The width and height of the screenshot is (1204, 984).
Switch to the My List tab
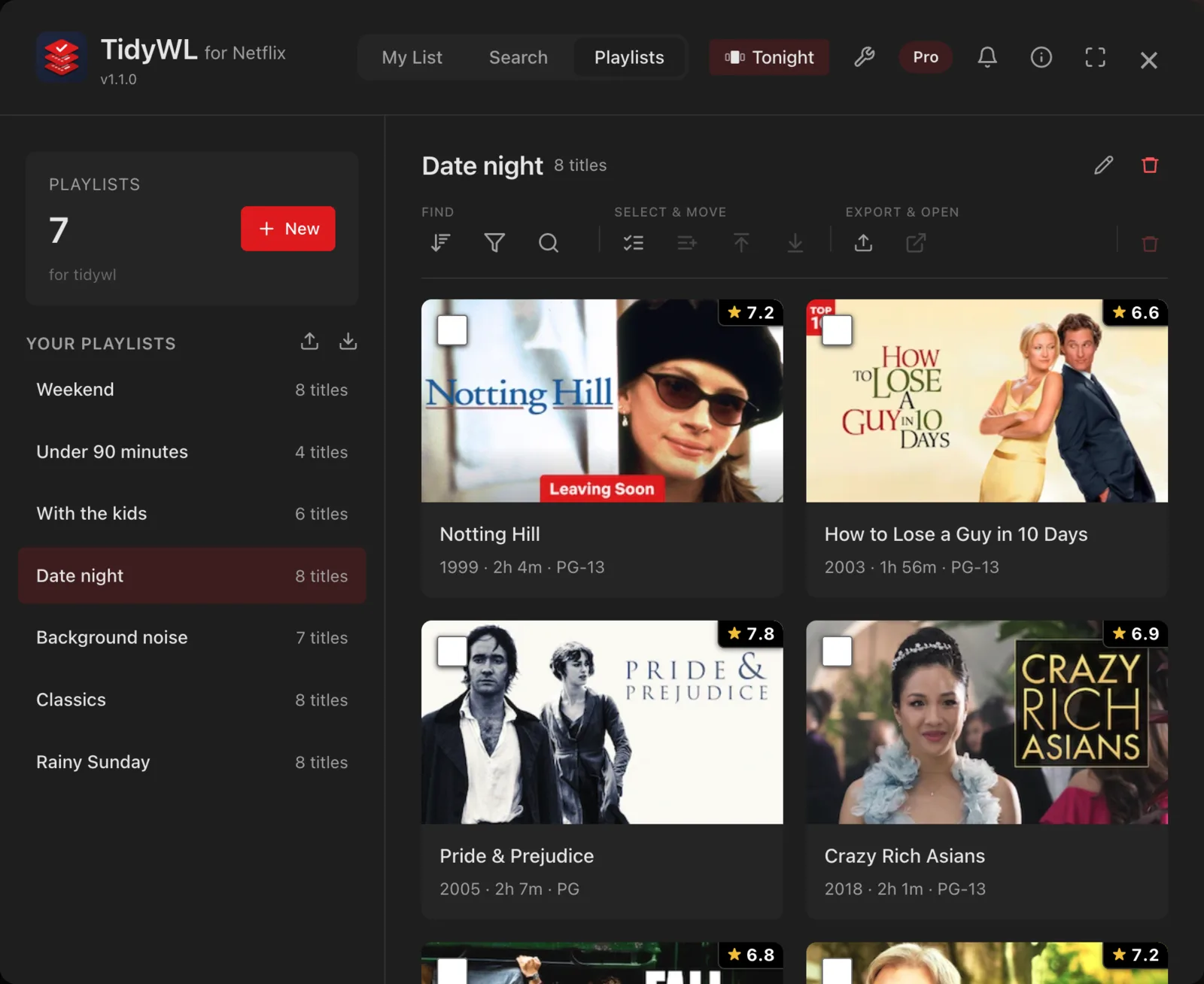[x=412, y=57]
